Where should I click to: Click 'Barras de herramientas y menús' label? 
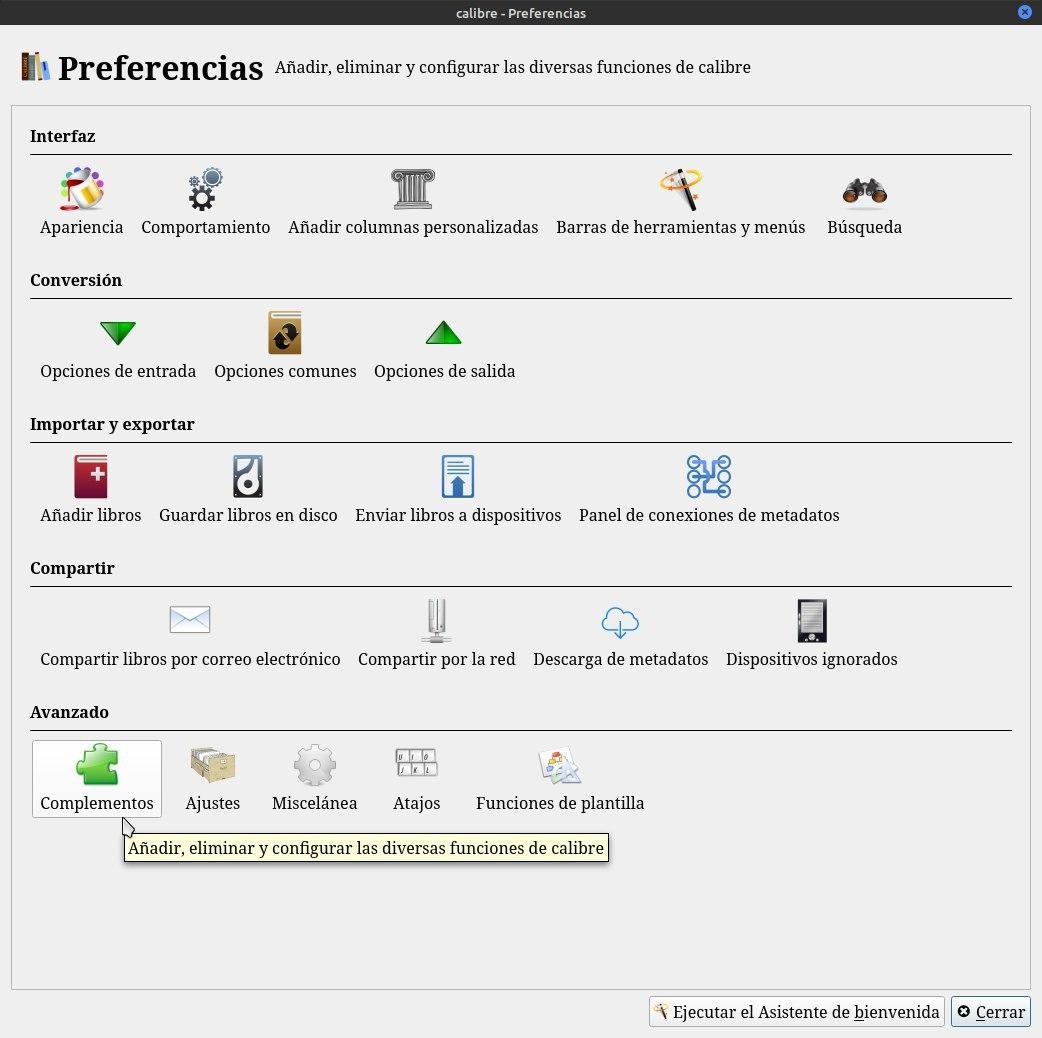[680, 227]
